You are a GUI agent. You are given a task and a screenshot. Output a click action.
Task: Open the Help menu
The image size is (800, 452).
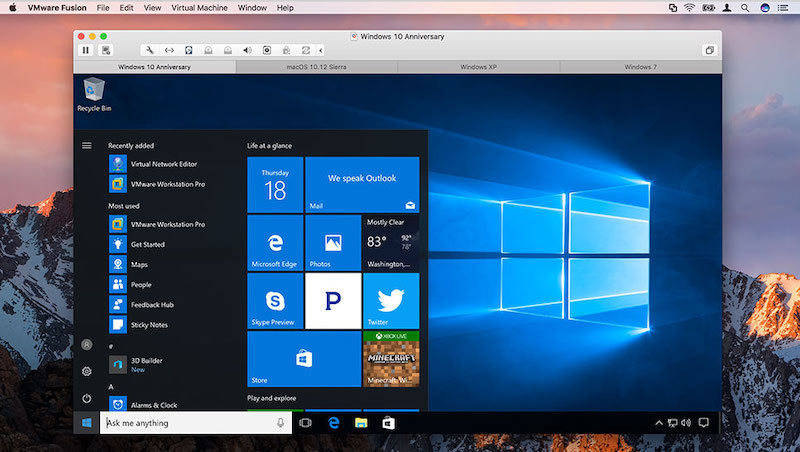pyautogui.click(x=285, y=8)
